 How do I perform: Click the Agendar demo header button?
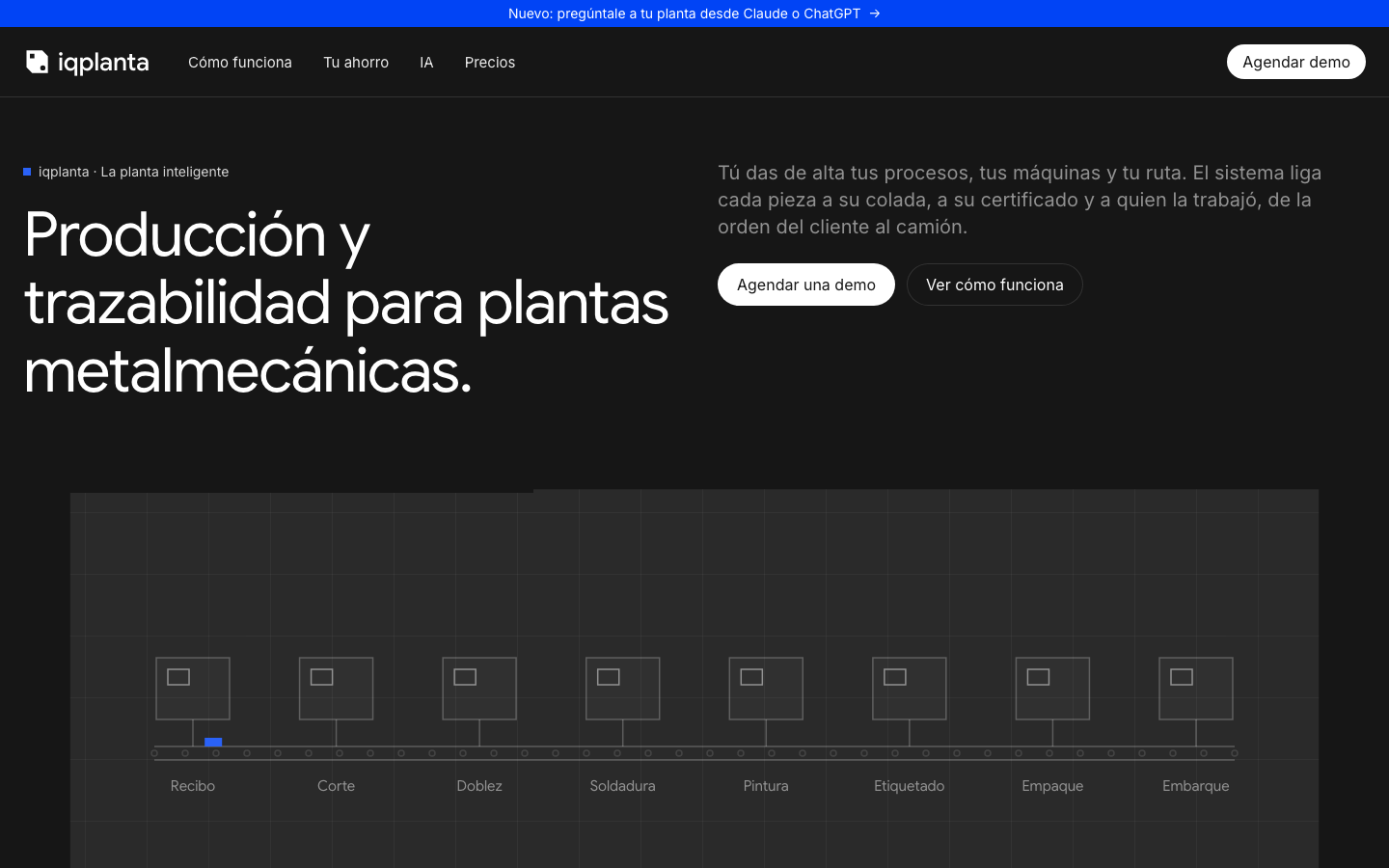[x=1296, y=62]
